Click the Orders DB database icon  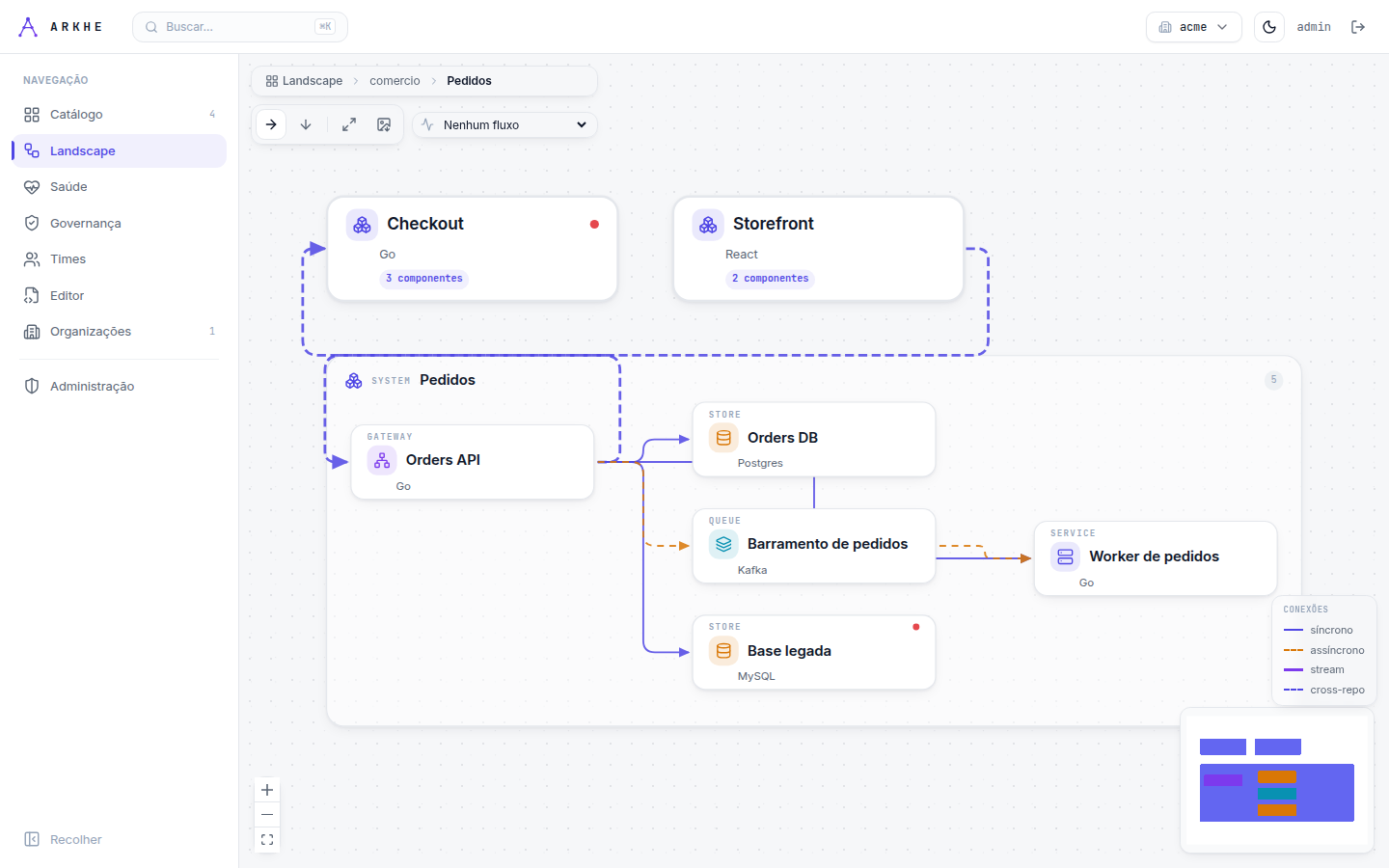click(723, 438)
